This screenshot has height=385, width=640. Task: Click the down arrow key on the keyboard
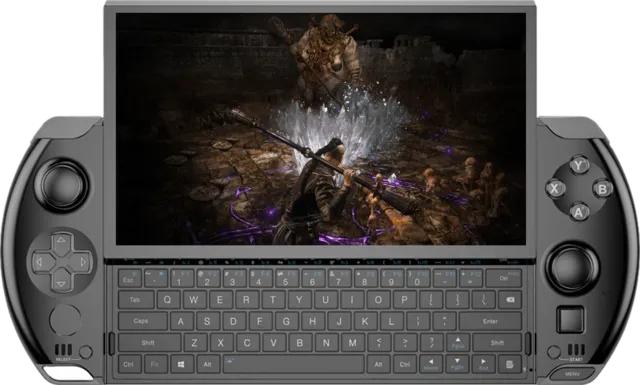[457, 364]
